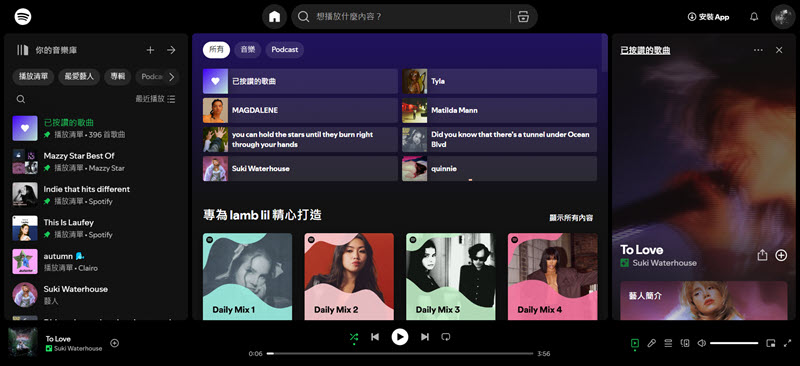
Task: Share To Love via share icon
Action: tap(762, 255)
